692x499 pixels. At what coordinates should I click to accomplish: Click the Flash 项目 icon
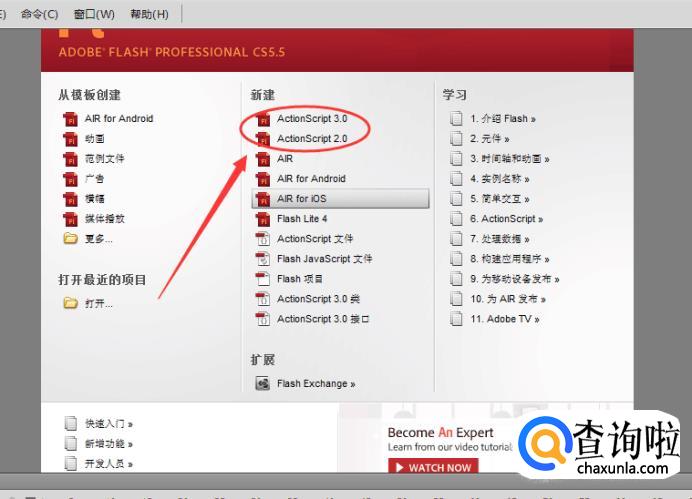click(263, 279)
